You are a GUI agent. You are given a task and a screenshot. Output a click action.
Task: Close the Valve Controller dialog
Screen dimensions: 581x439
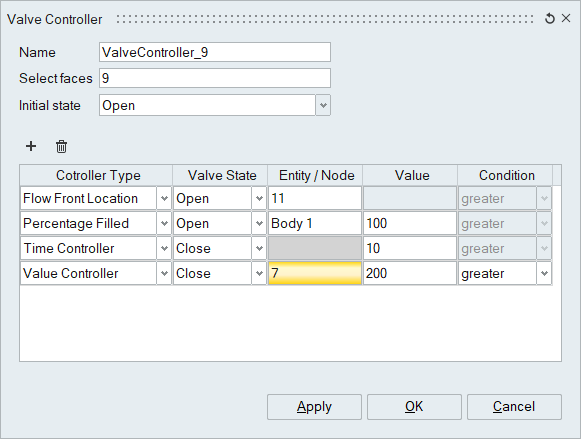tap(566, 18)
